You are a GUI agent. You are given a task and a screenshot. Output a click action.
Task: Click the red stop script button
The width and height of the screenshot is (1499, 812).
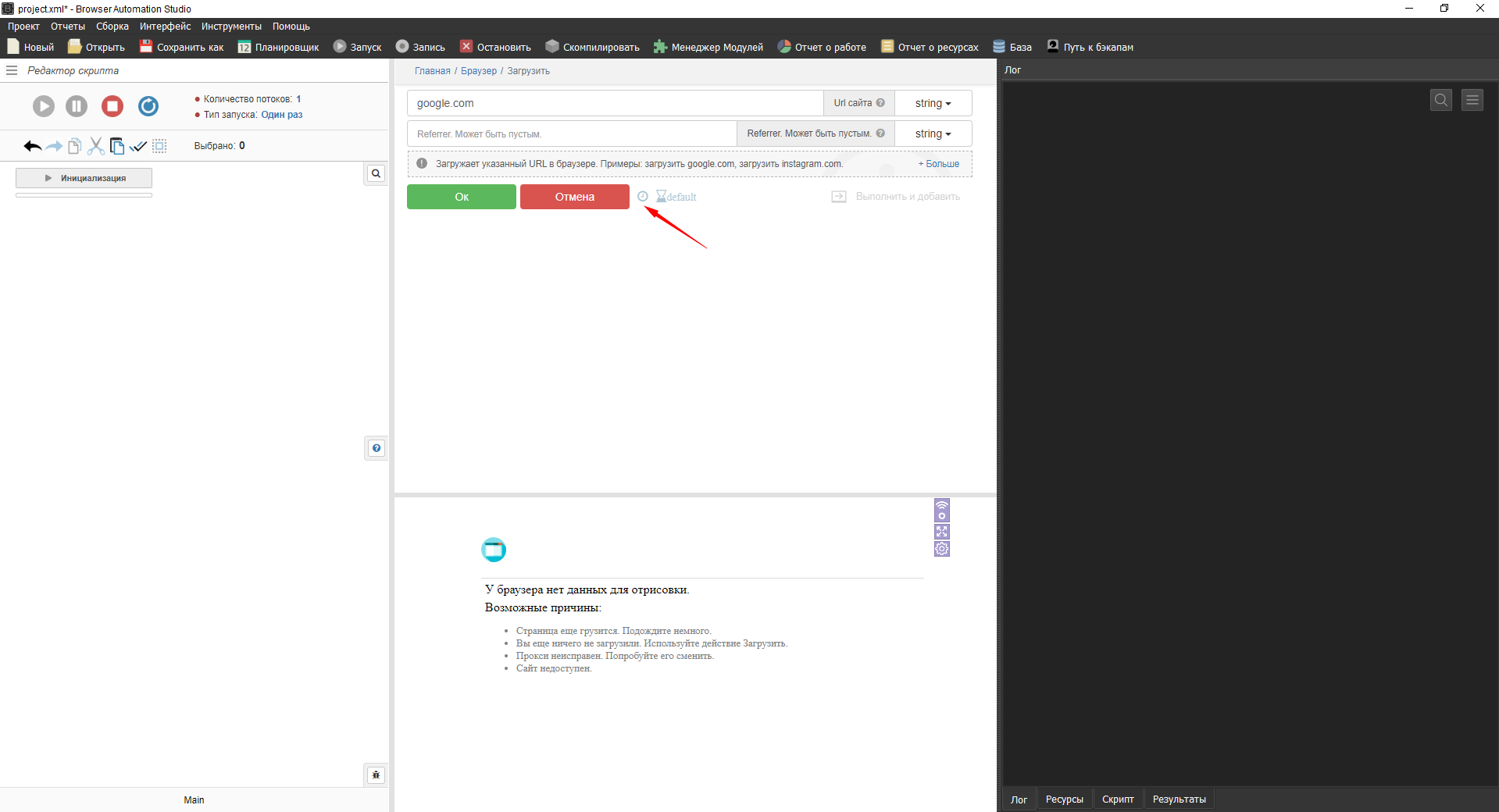pos(112,106)
